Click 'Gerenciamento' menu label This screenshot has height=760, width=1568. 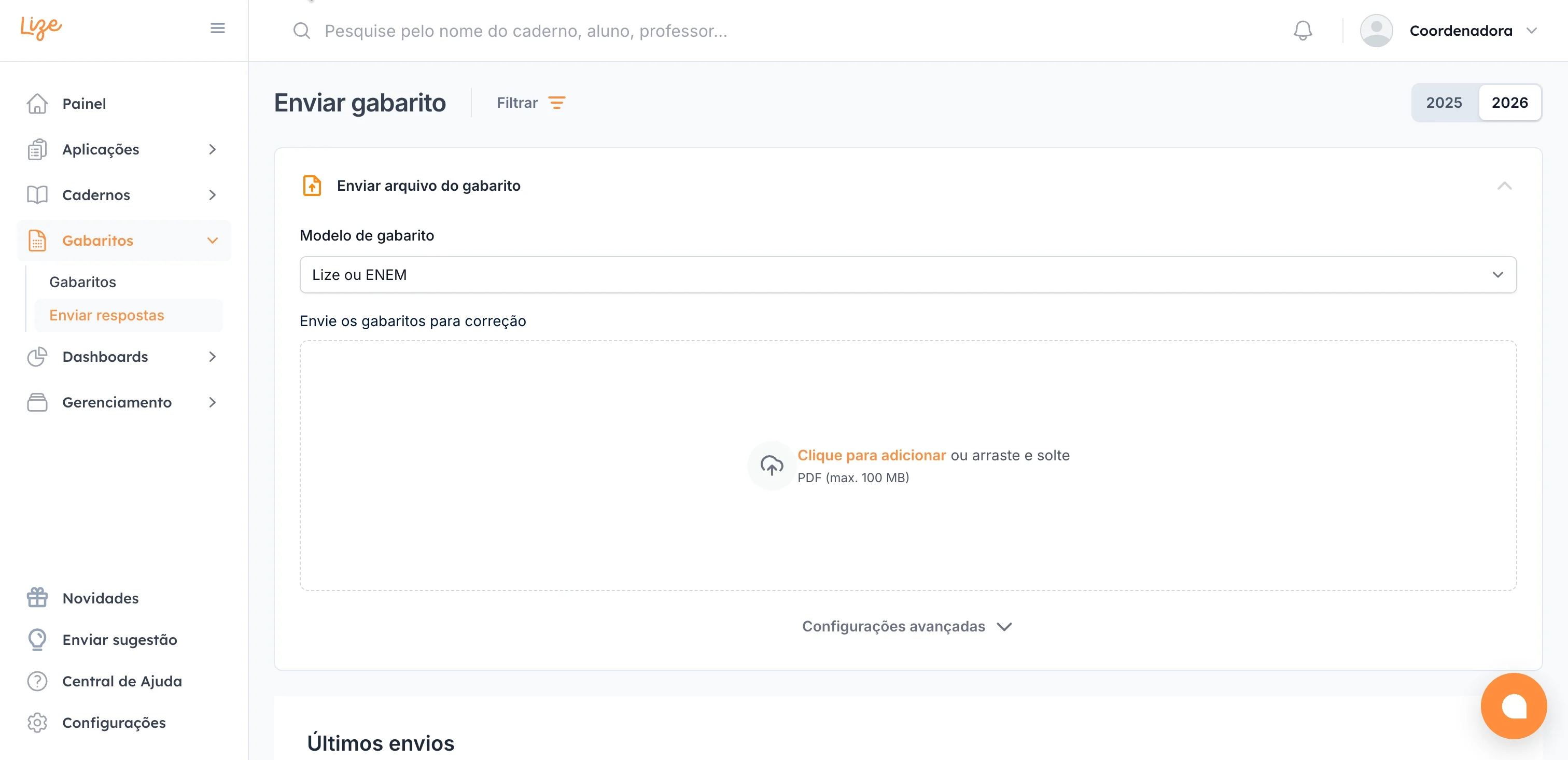point(117,402)
